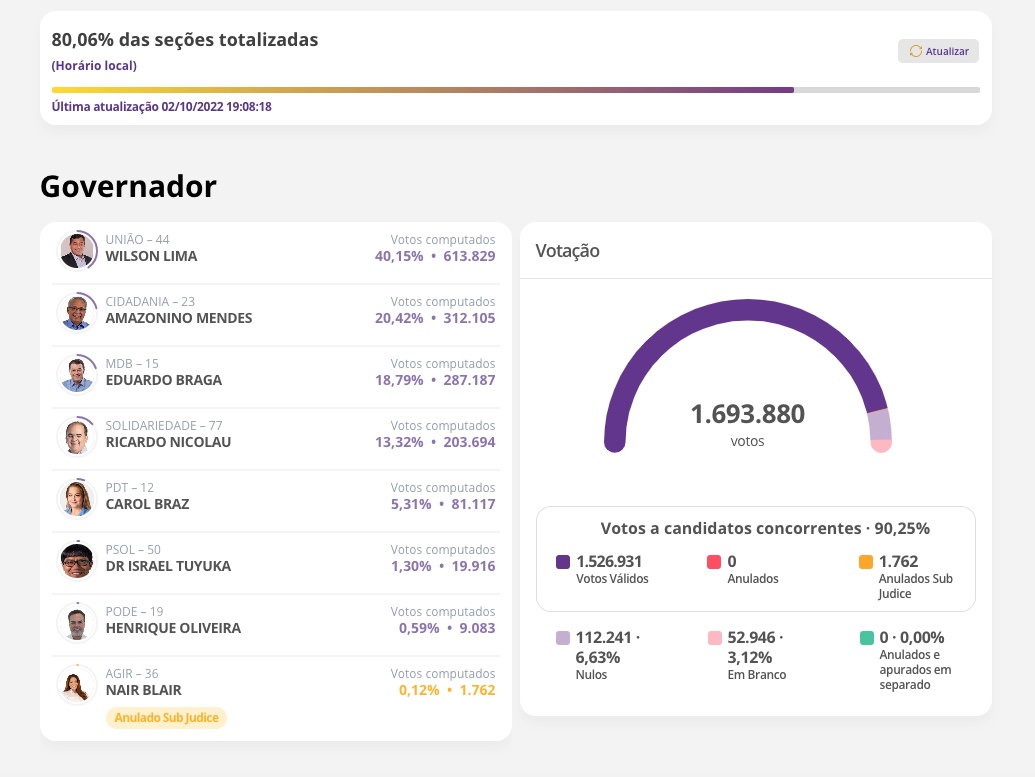The image size is (1035, 777).
Task: Click the refresh icon inside Atualizar
Action: [x=915, y=51]
